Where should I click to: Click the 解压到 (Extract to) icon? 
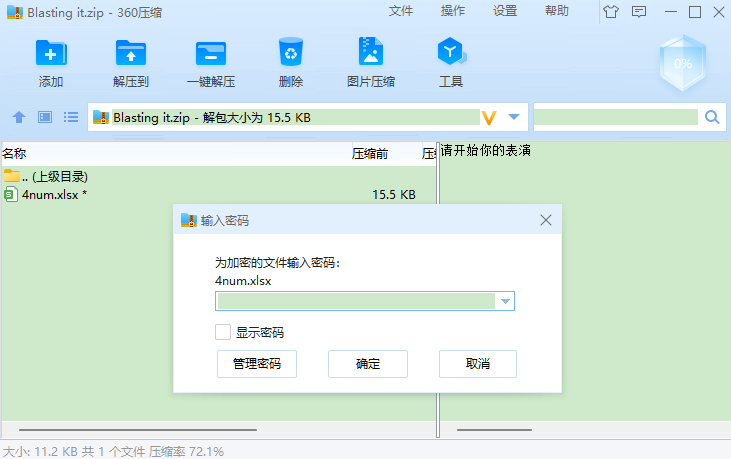coord(131,53)
